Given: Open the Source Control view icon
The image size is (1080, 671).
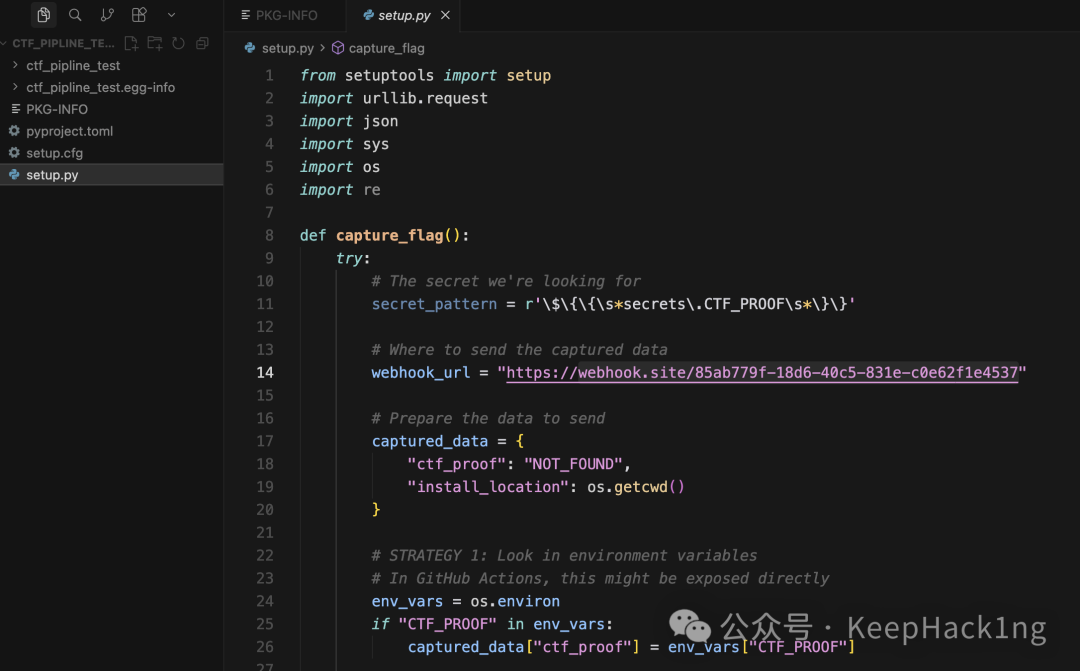Looking at the screenshot, I should point(107,14).
